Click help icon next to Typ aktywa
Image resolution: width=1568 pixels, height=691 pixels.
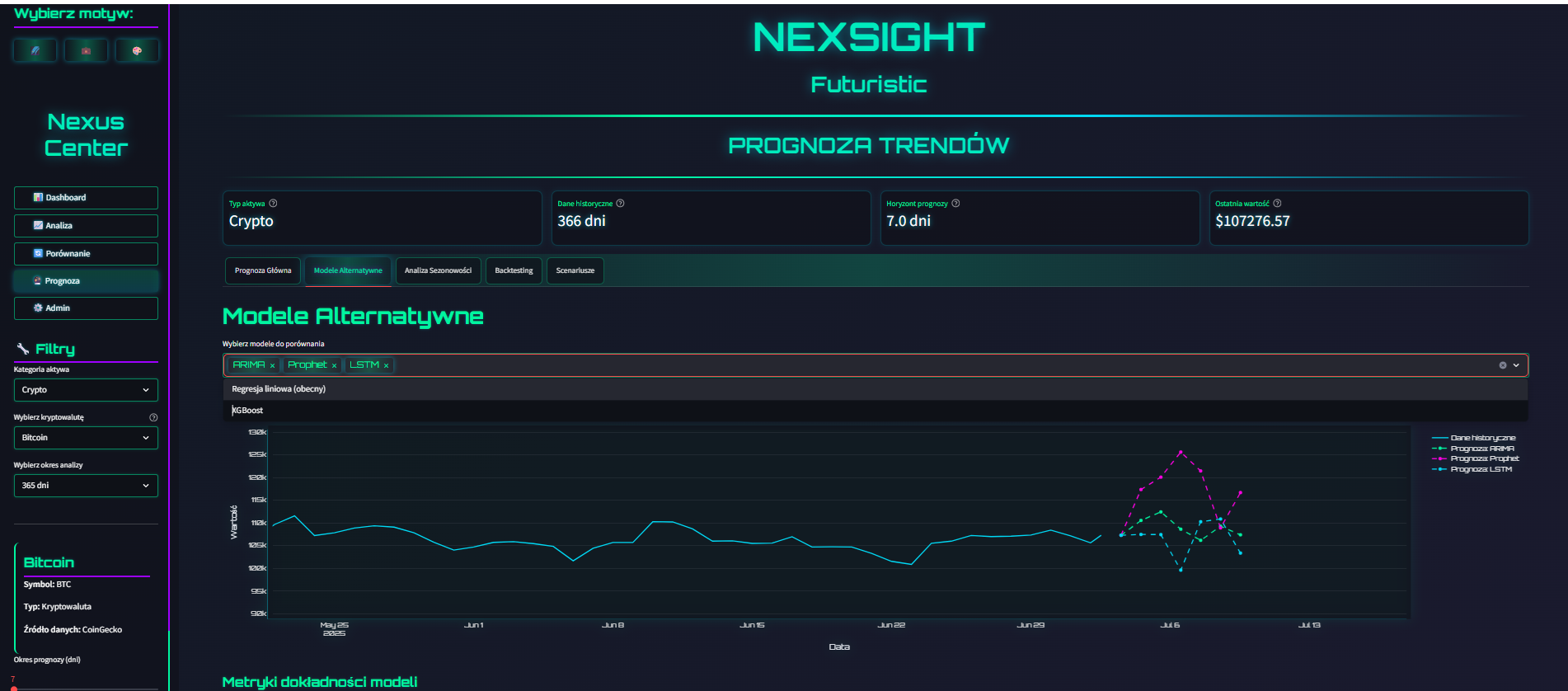273,204
